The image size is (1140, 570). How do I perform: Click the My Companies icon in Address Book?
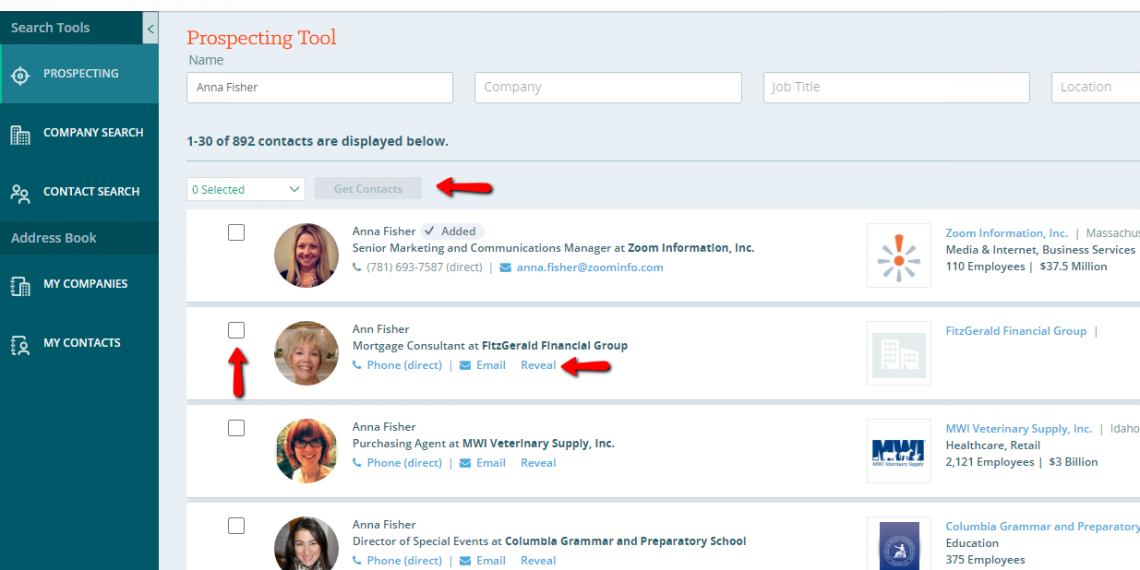pos(20,286)
